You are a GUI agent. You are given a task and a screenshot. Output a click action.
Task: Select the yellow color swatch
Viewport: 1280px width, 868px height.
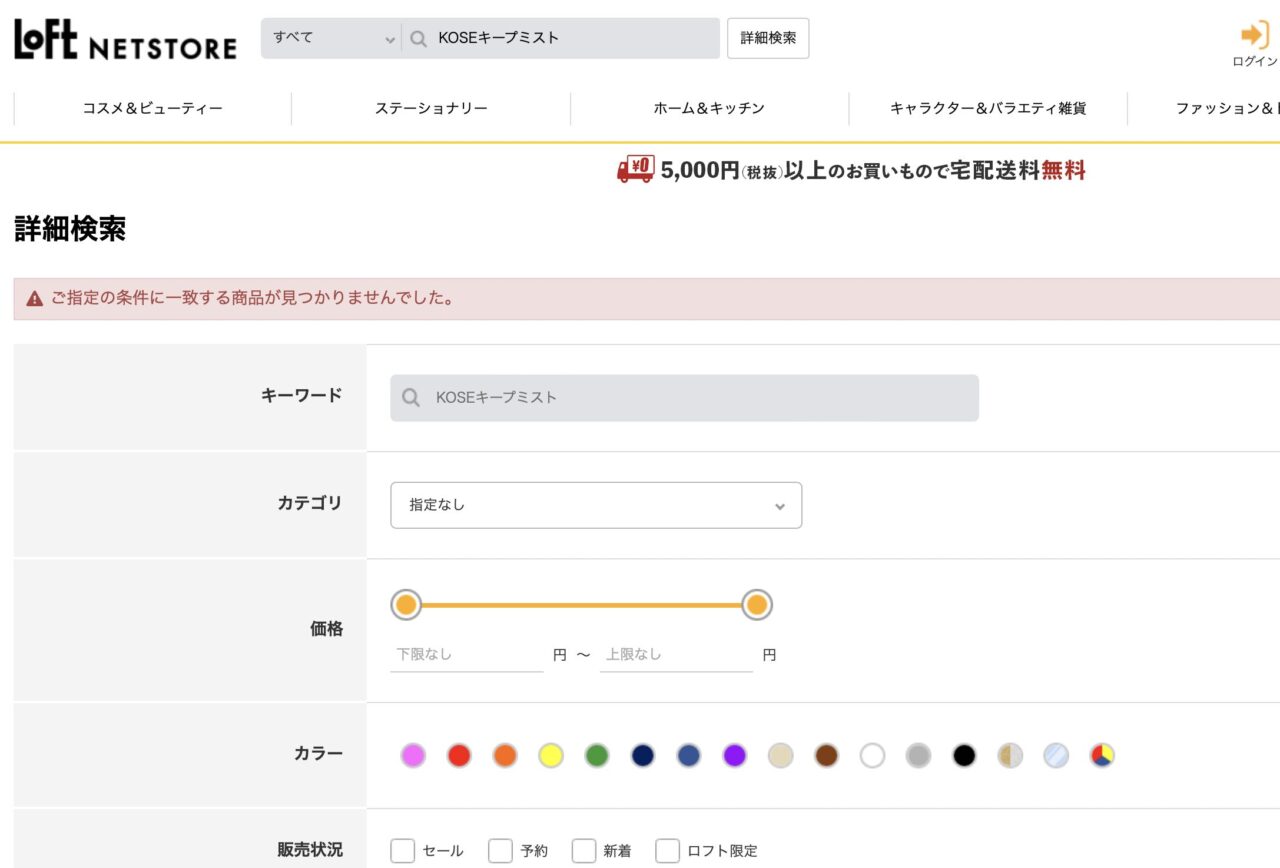coord(551,755)
